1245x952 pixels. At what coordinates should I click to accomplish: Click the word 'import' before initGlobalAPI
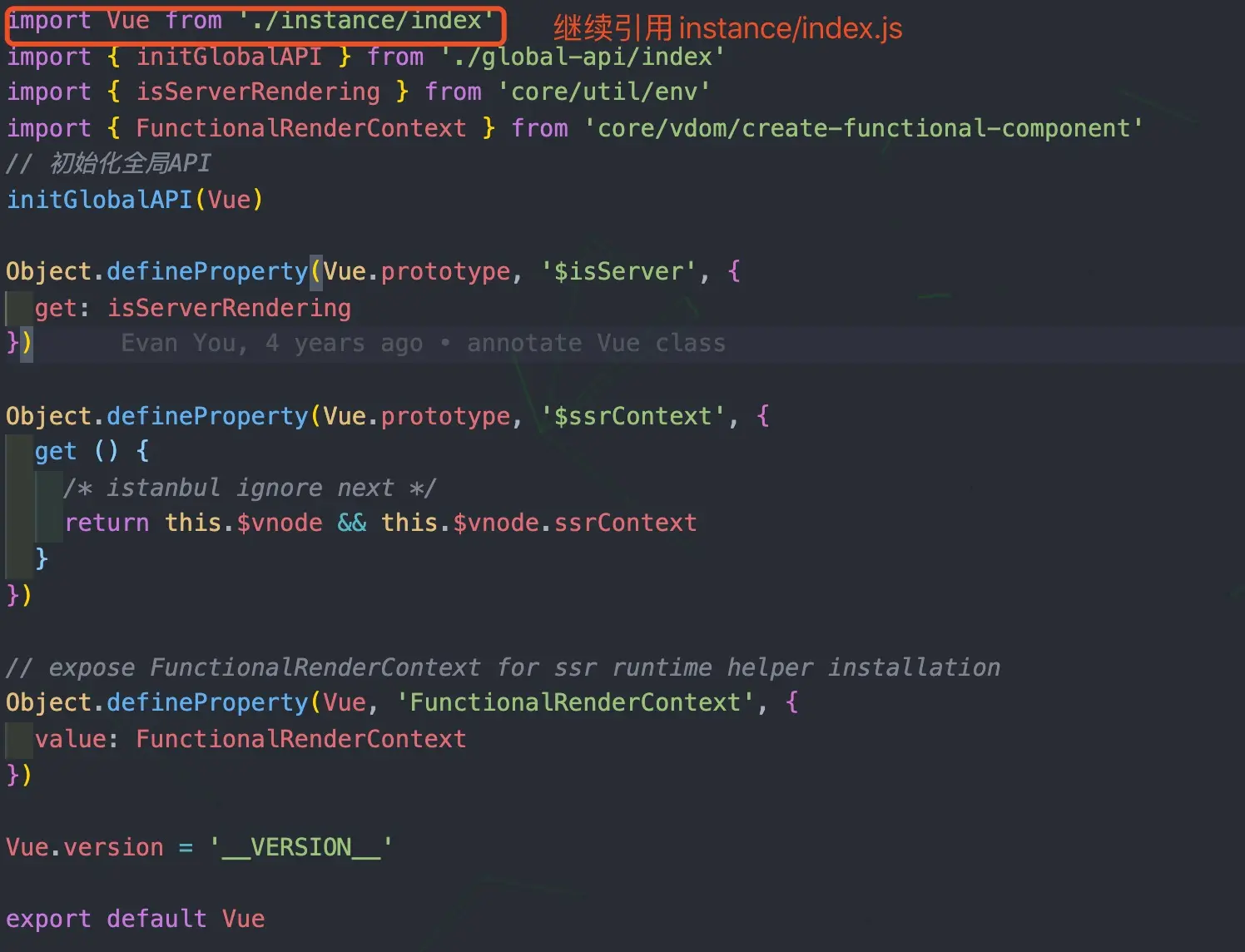pos(49,57)
